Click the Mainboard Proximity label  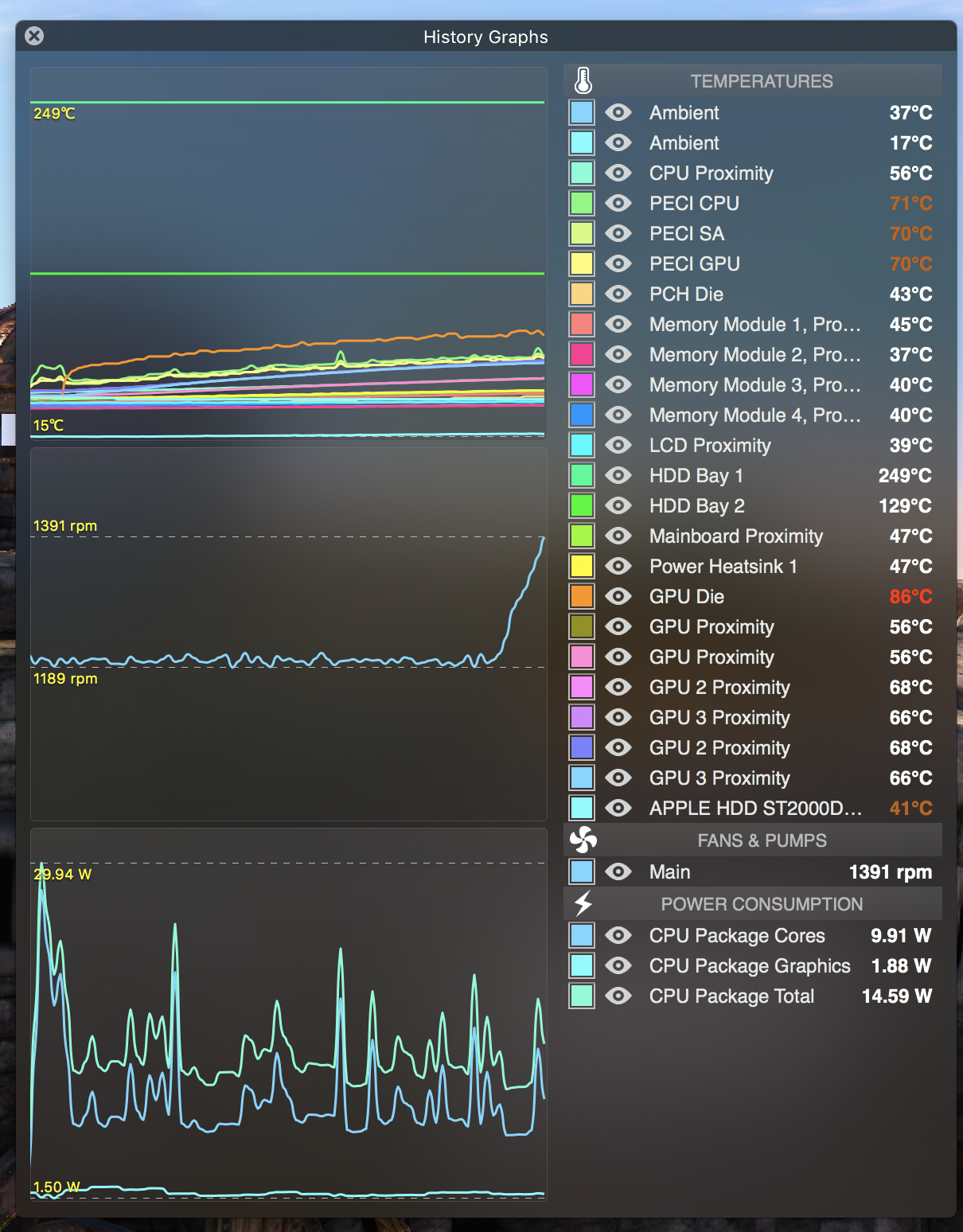click(736, 536)
